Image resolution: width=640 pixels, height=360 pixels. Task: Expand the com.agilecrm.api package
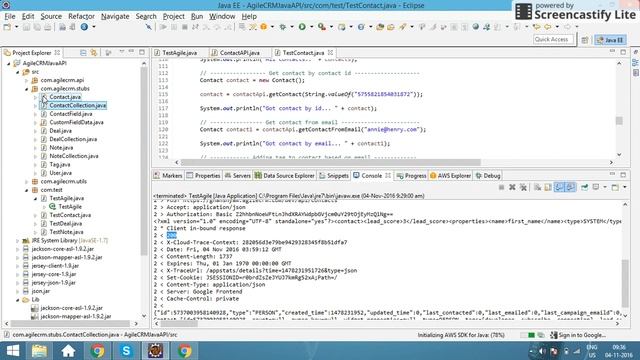pos(27,80)
